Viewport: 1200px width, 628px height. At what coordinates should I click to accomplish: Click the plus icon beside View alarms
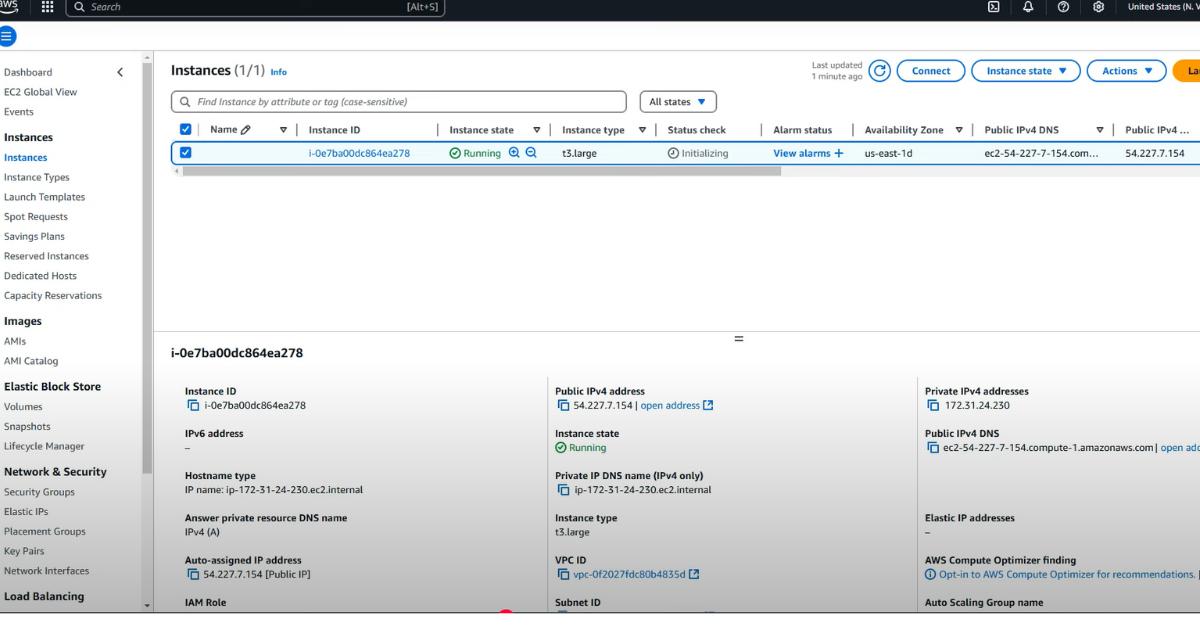click(x=838, y=153)
